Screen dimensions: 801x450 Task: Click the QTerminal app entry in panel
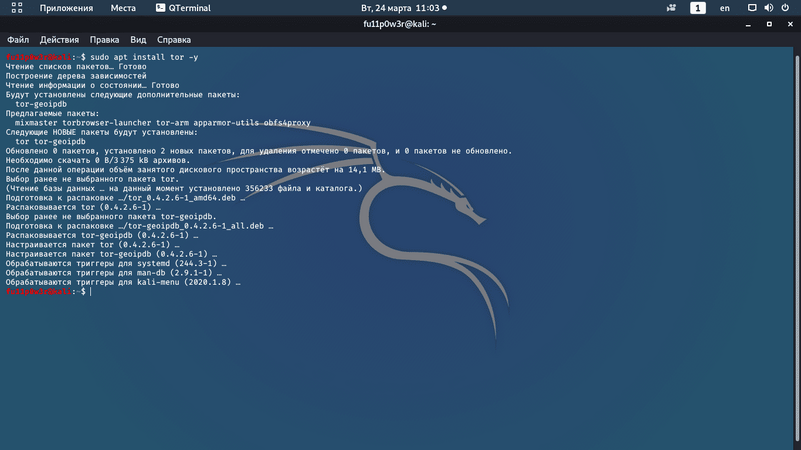pyautogui.click(x=183, y=8)
